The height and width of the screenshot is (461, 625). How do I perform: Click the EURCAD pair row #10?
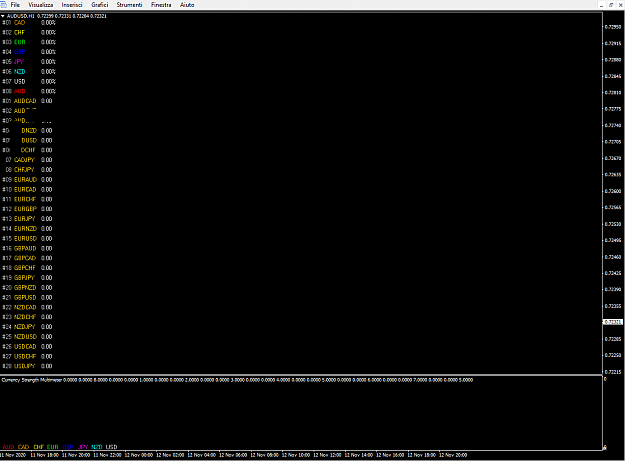27,189
